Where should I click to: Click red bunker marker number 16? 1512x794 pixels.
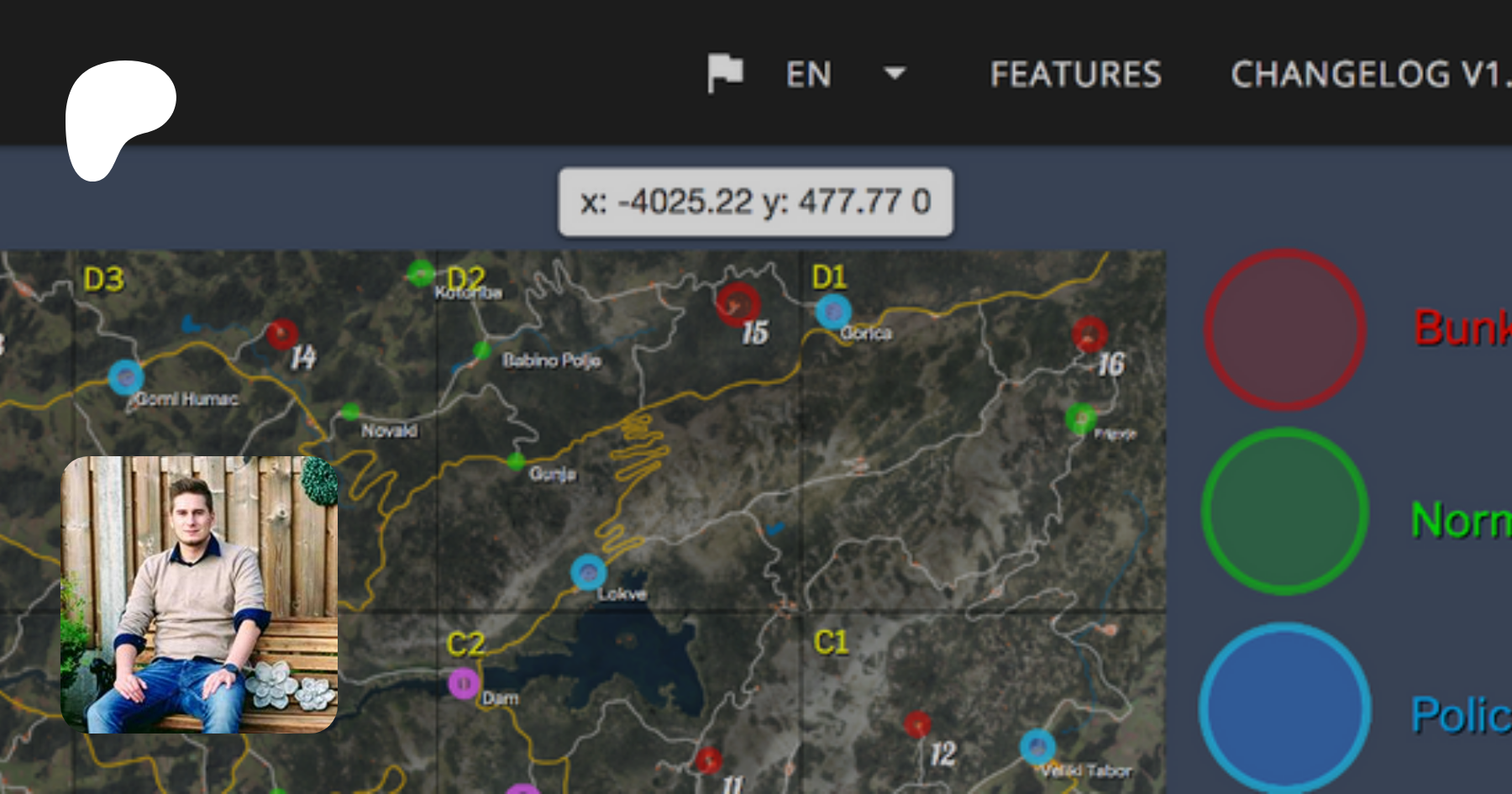tap(1089, 334)
